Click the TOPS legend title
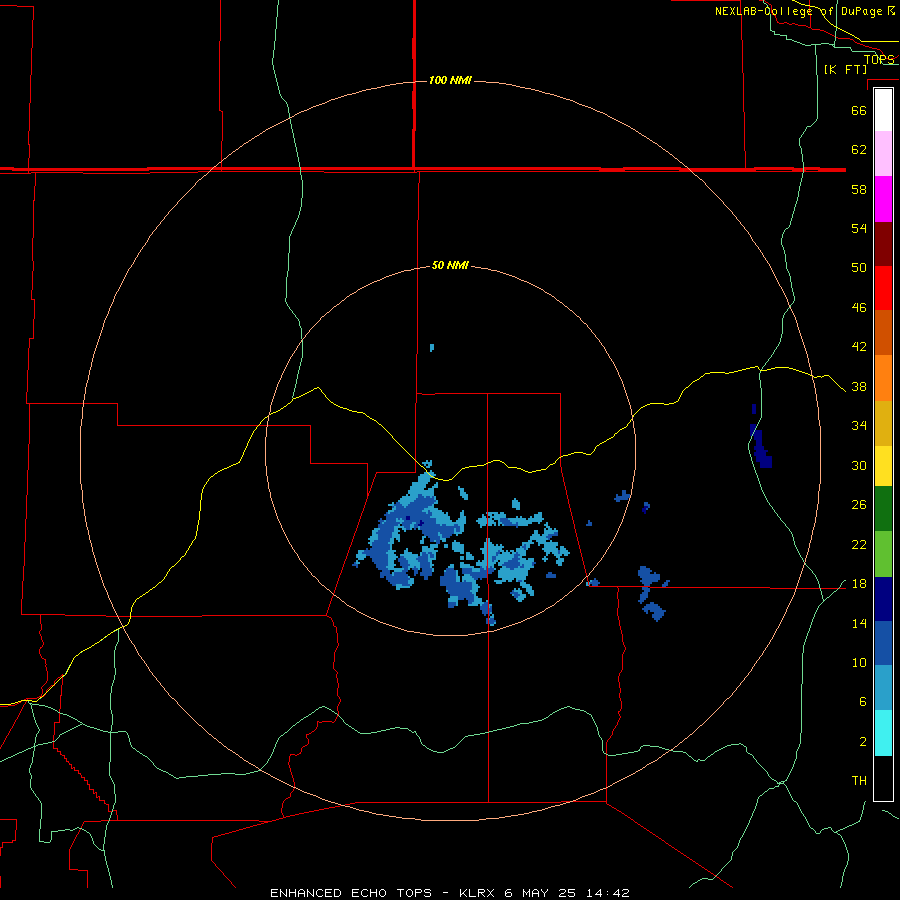Viewport: 900px width, 900px height. tap(879, 59)
